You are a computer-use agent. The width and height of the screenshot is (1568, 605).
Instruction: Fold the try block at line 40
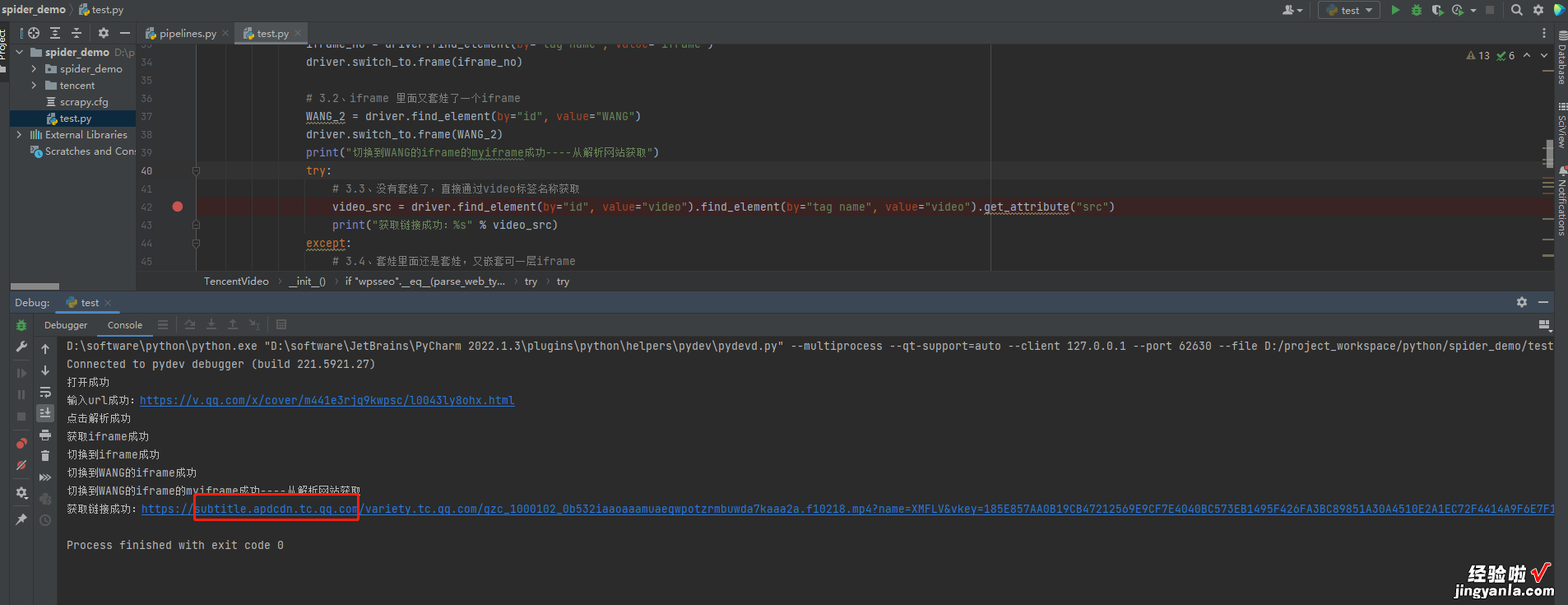196,171
